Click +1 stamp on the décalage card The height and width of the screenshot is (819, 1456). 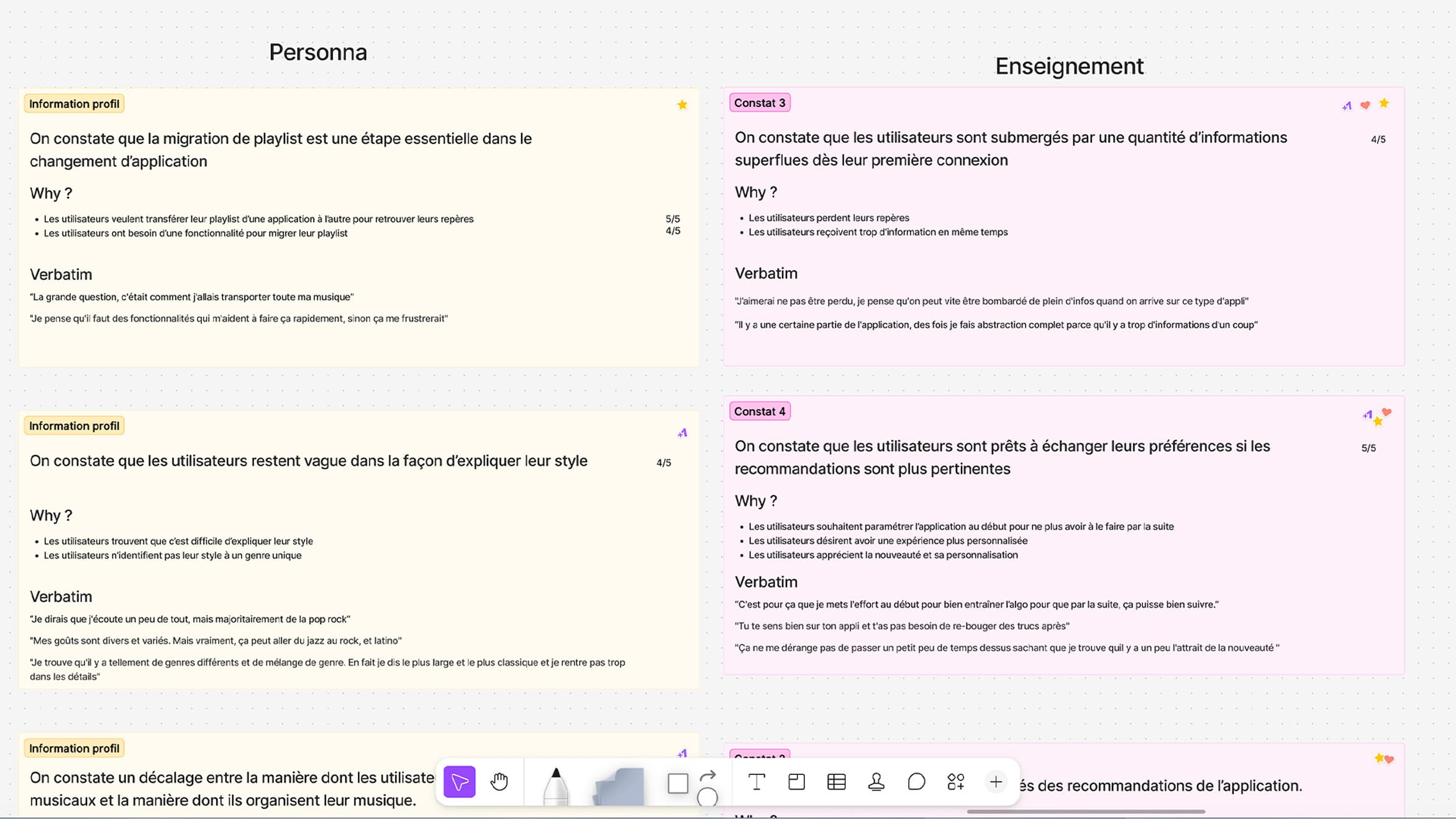click(x=682, y=753)
